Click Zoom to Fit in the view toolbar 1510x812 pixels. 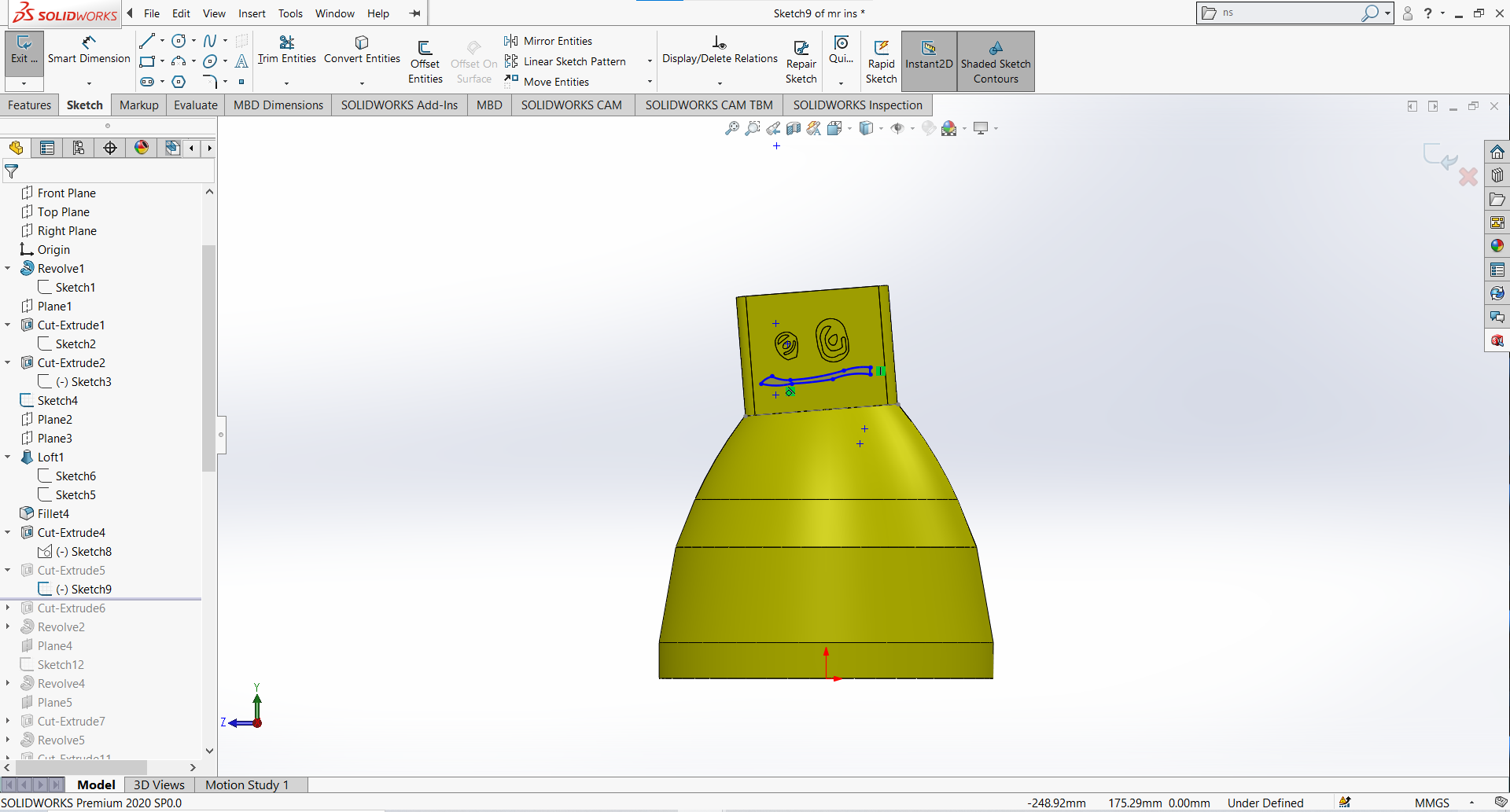[x=732, y=128]
